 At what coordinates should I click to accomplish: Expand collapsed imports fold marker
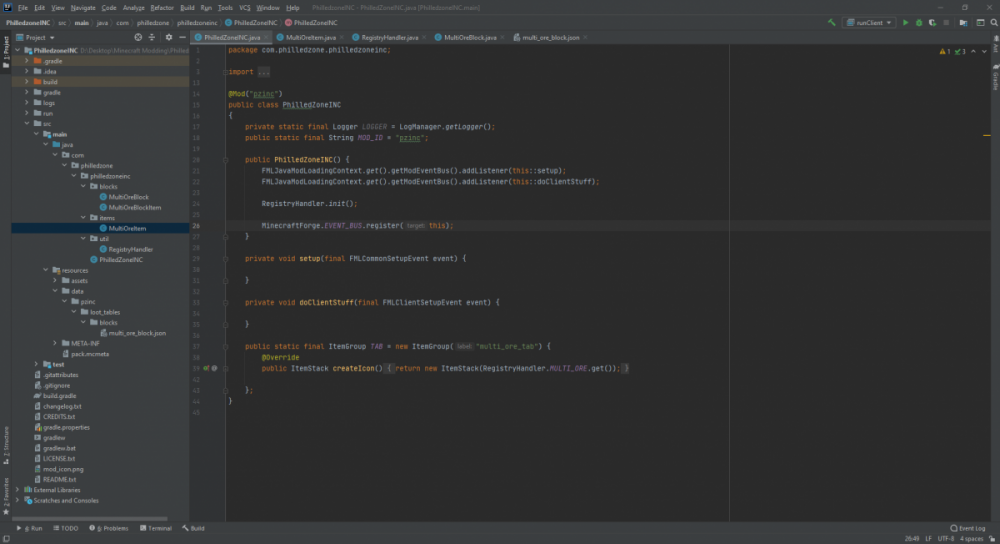click(x=263, y=72)
